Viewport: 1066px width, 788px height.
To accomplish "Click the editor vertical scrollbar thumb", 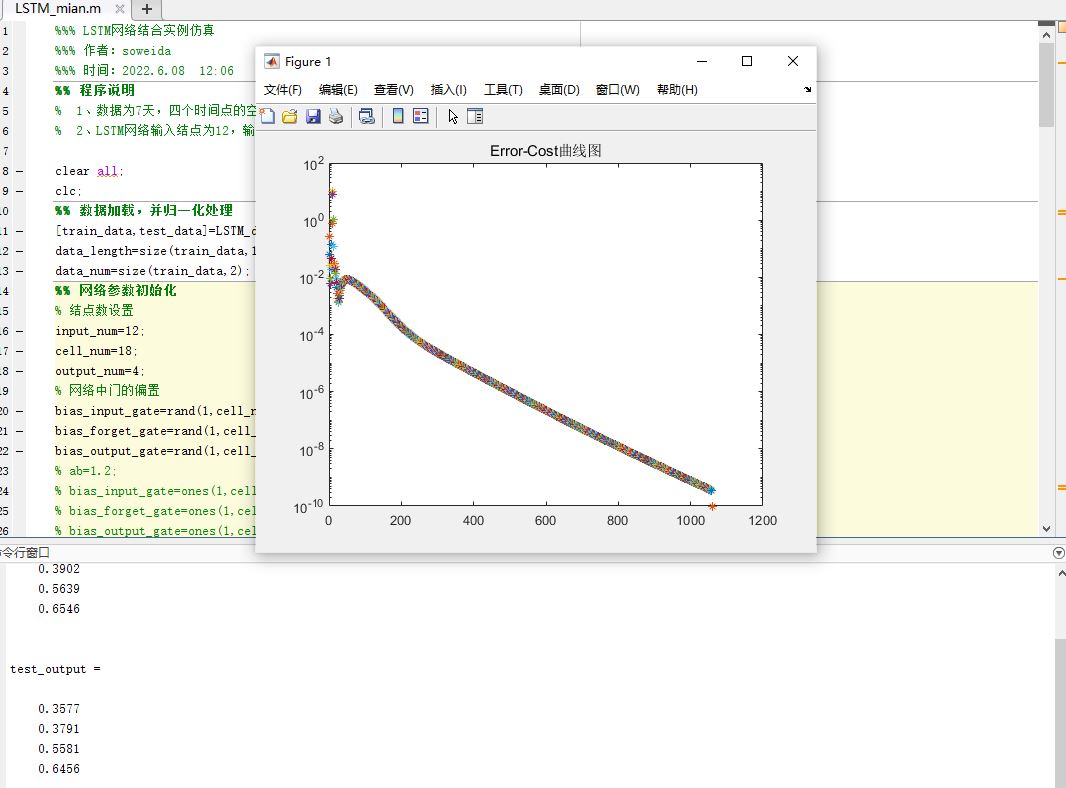I will tap(1046, 85).
